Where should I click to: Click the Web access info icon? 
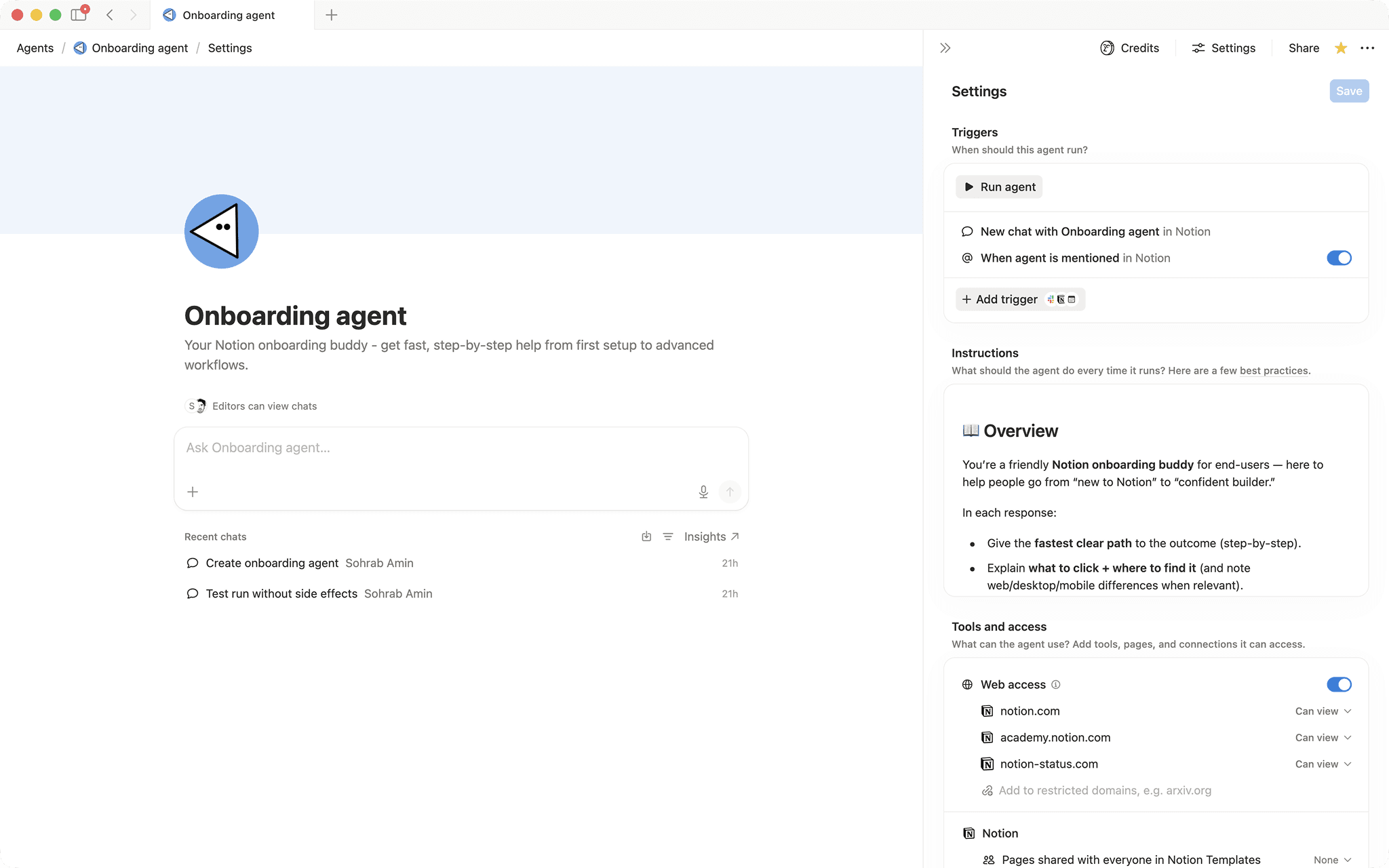pos(1056,685)
